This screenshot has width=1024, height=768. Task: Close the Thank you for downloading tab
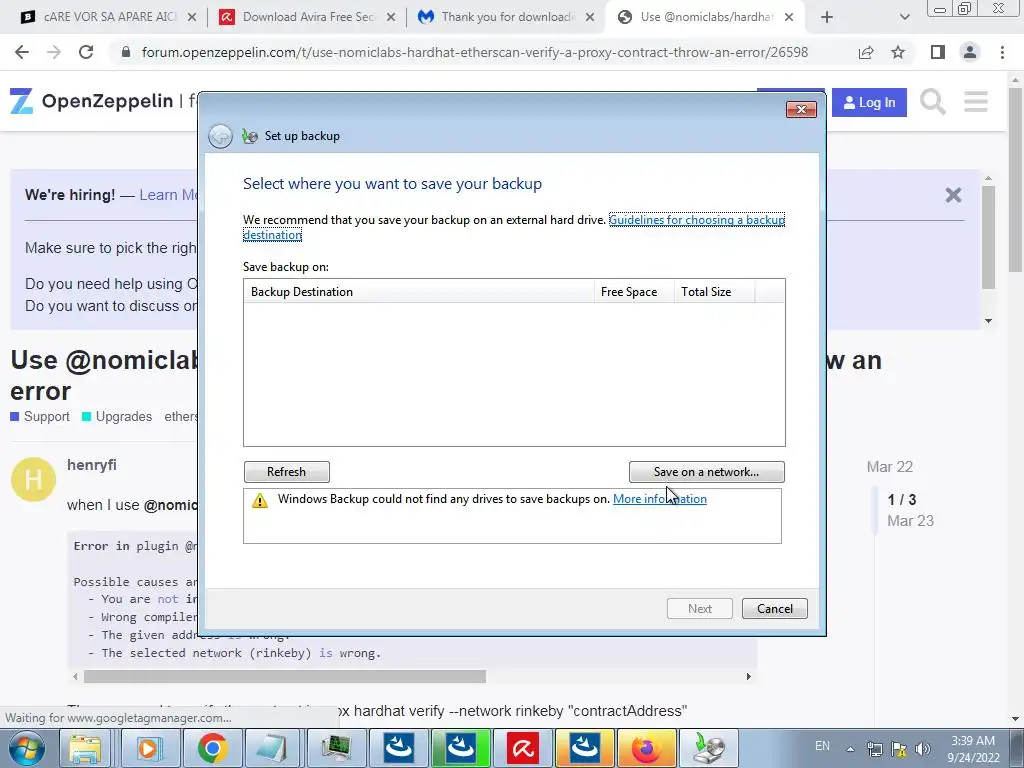(x=590, y=18)
